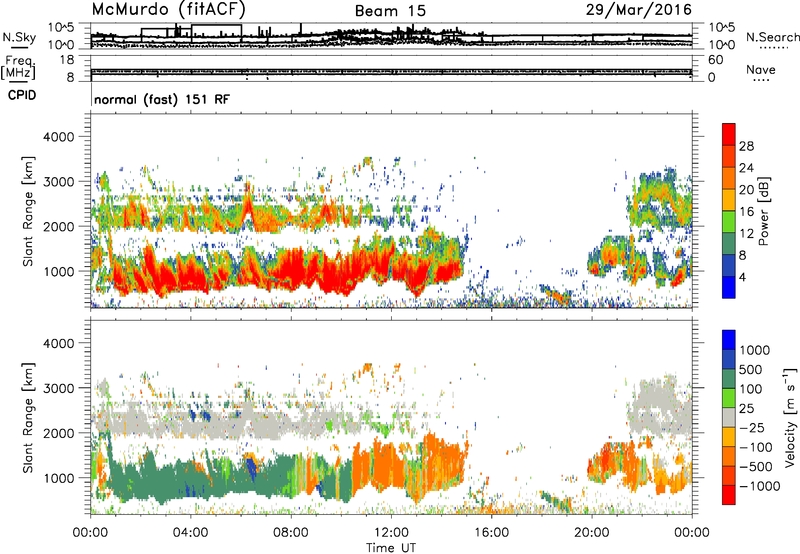Screen dimensions: 800x554
Task: Click the date '29/Mar/2016'
Action: [639, 9]
